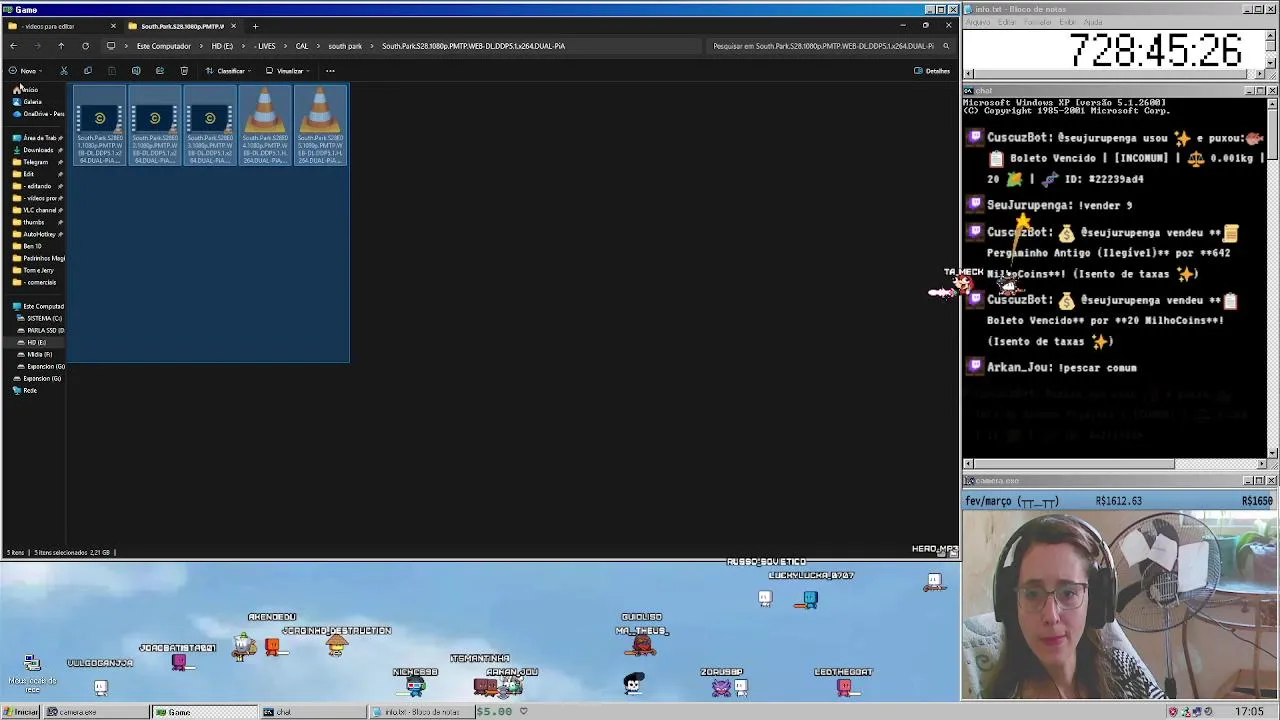Switch to 'info.txt - Bloco de notas' taskbar button
This screenshot has height=720, width=1280.
coord(421,712)
